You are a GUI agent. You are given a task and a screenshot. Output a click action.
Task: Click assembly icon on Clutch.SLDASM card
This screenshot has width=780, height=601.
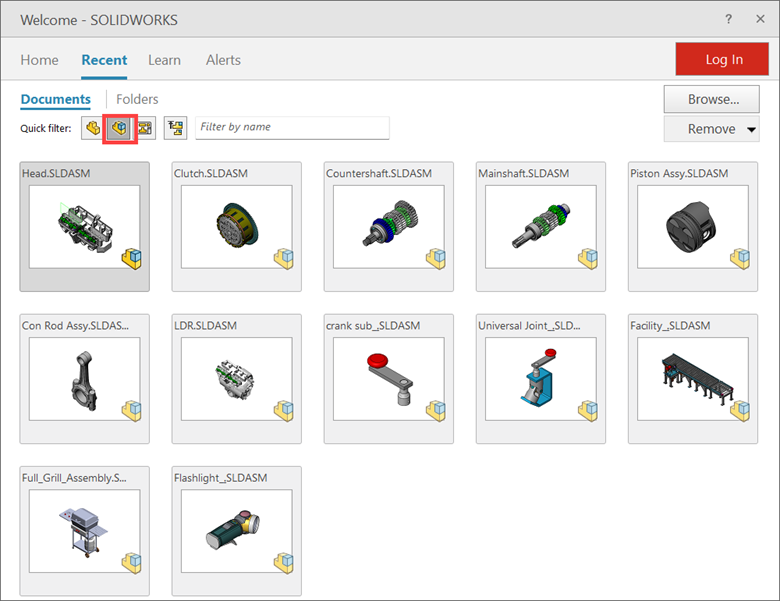click(x=284, y=259)
